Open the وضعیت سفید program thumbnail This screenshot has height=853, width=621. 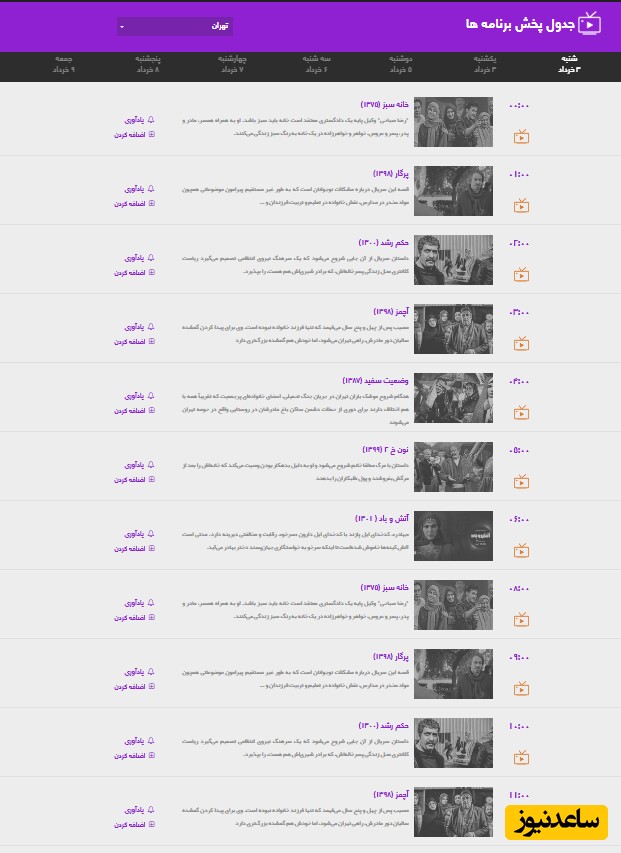[454, 398]
